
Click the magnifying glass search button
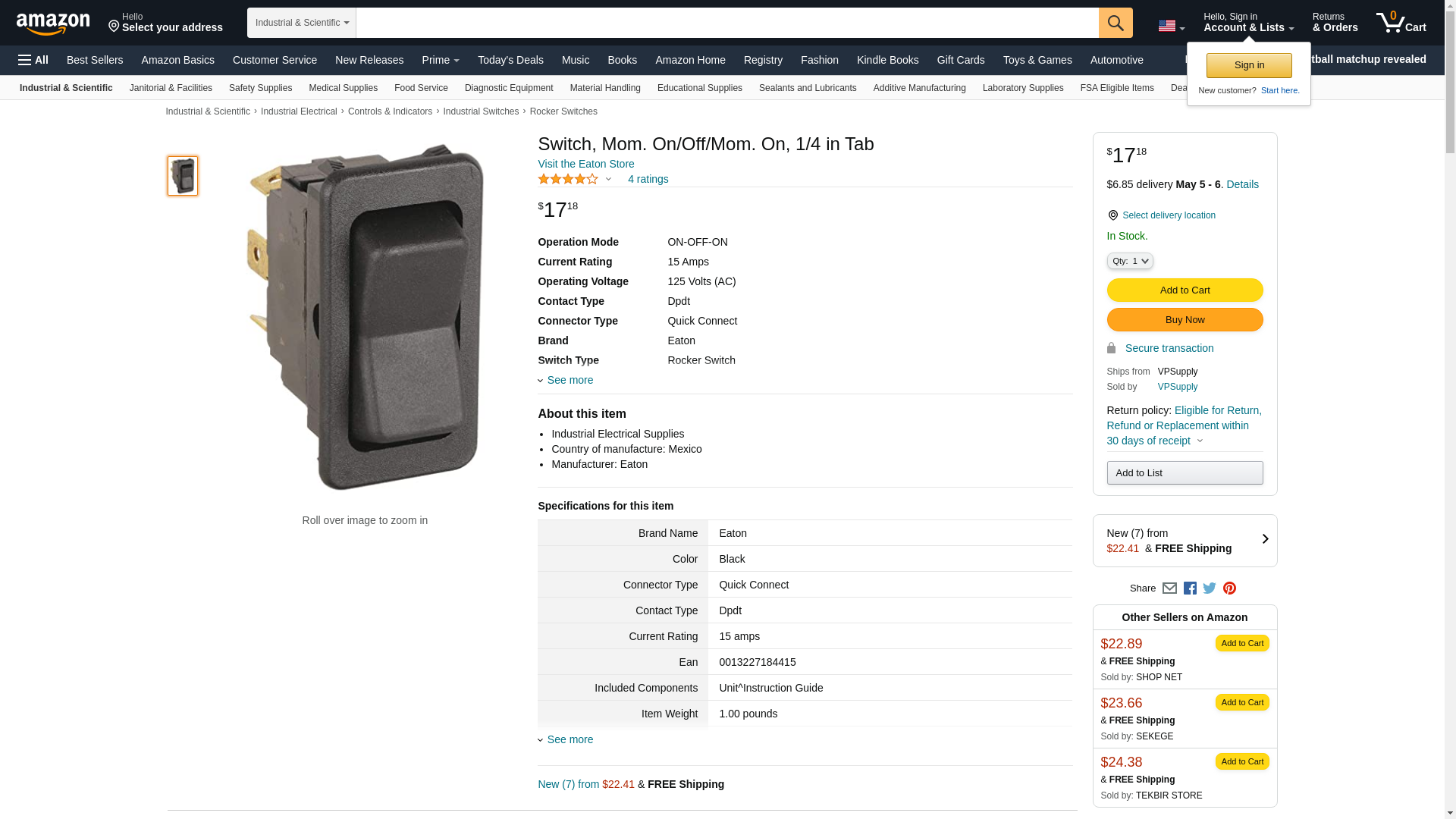coord(1115,23)
